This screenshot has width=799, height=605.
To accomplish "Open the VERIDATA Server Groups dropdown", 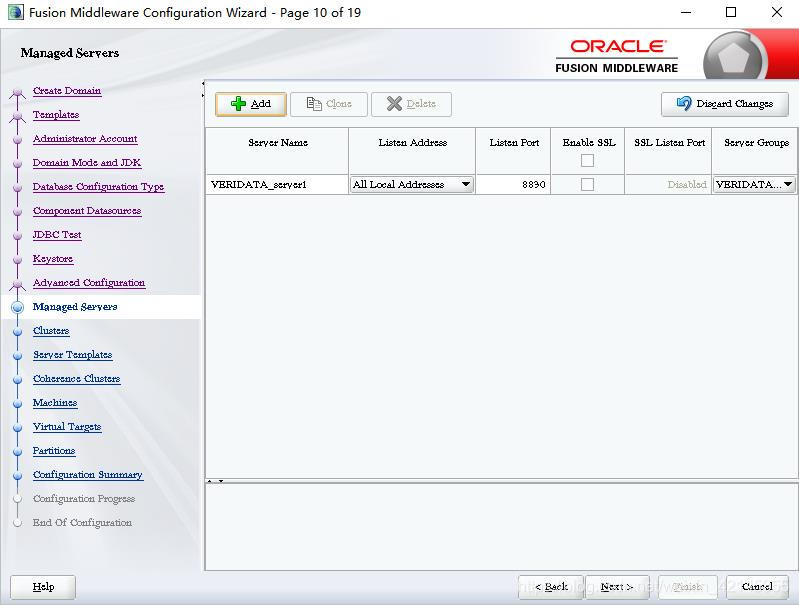I will click(754, 185).
